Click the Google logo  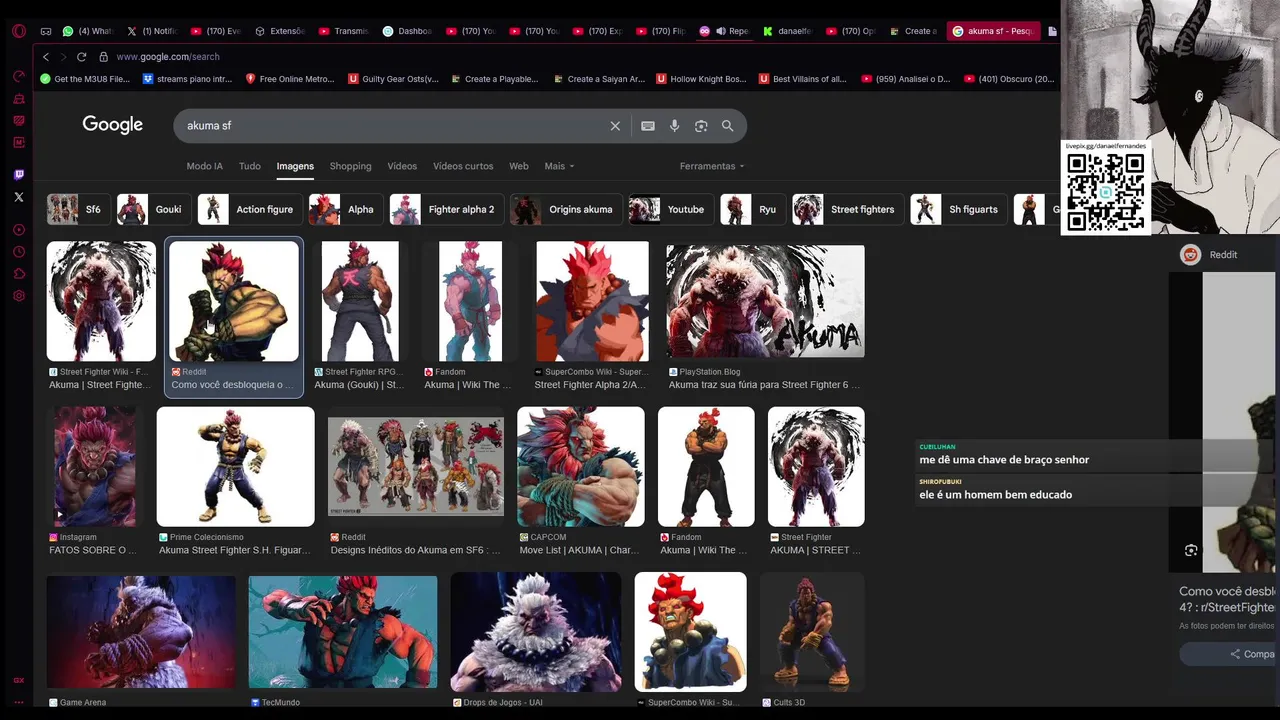pos(112,125)
